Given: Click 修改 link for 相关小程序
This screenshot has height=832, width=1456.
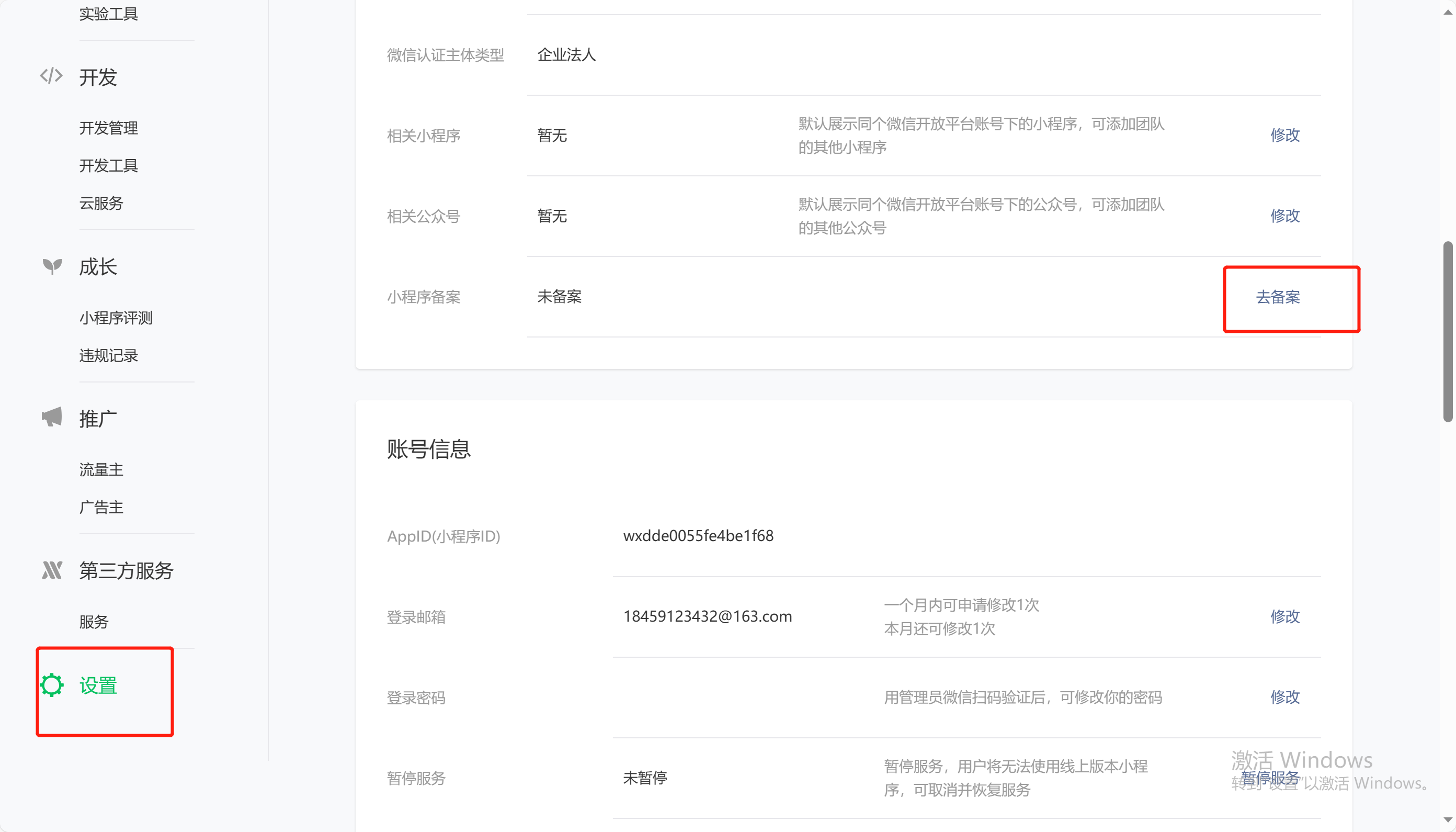Looking at the screenshot, I should tap(1284, 136).
